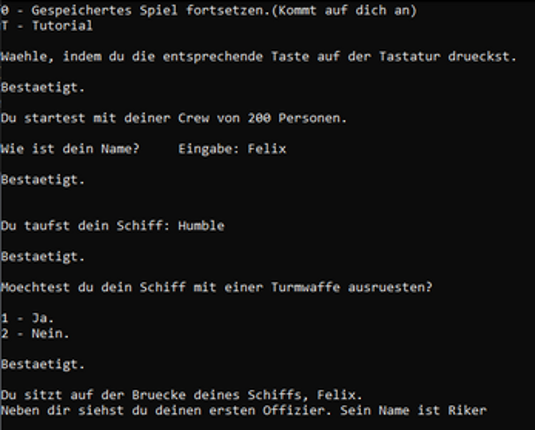Click the word 'Turmwaffe' in the question
Viewport: 535px width, 430px height.
tap(305, 287)
